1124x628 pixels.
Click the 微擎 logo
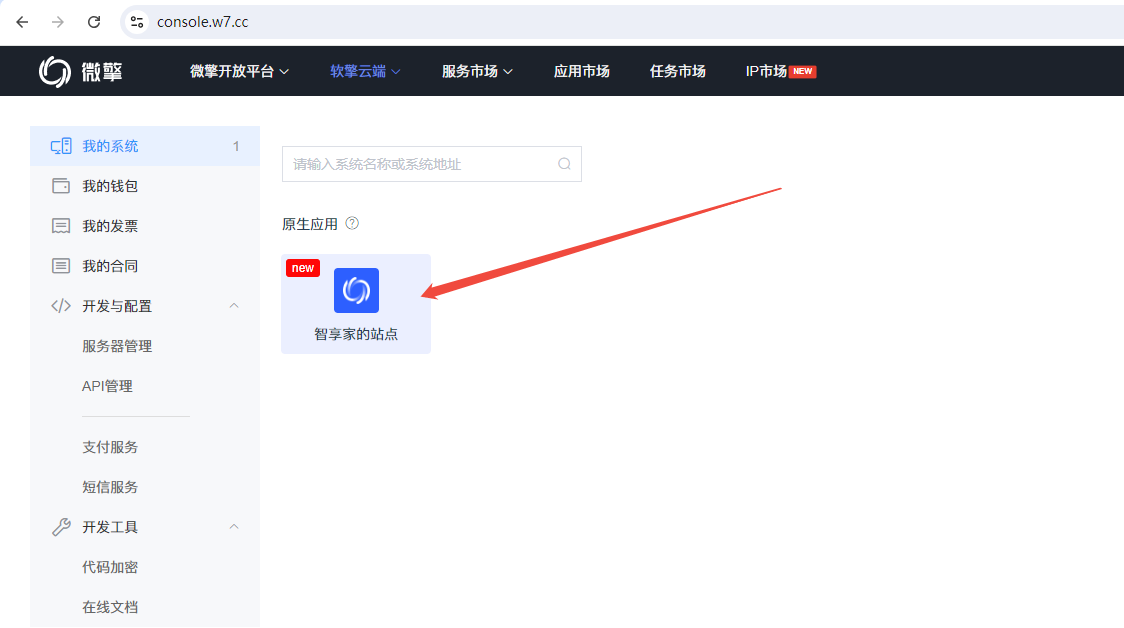[x=80, y=71]
